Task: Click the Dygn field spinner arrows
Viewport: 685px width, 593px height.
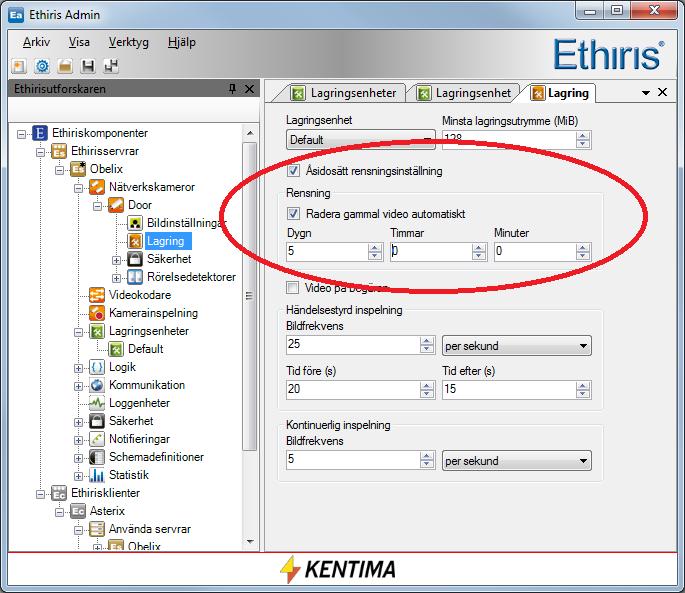Action: [375, 252]
